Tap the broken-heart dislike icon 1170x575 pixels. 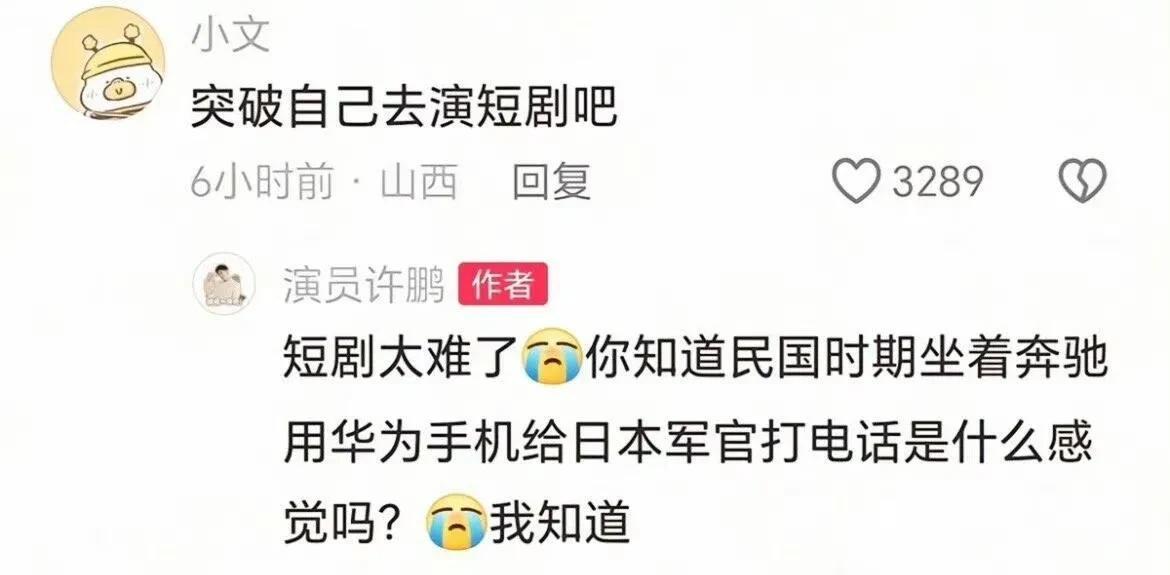(x=1083, y=181)
